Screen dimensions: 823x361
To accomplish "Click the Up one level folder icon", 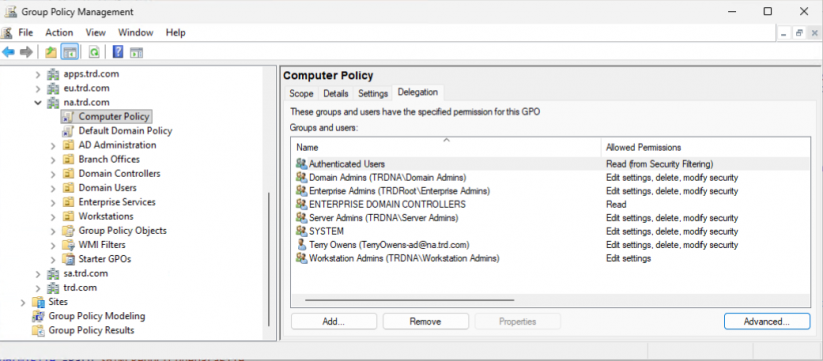I will (x=51, y=52).
